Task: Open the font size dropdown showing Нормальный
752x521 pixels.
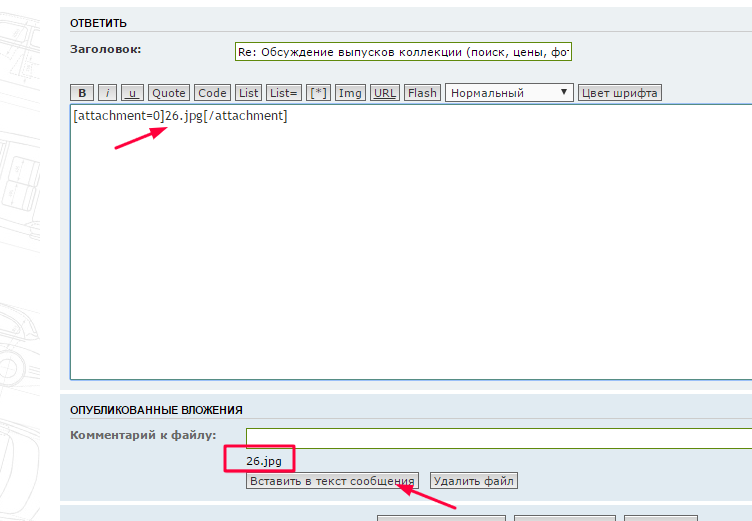Action: point(510,93)
